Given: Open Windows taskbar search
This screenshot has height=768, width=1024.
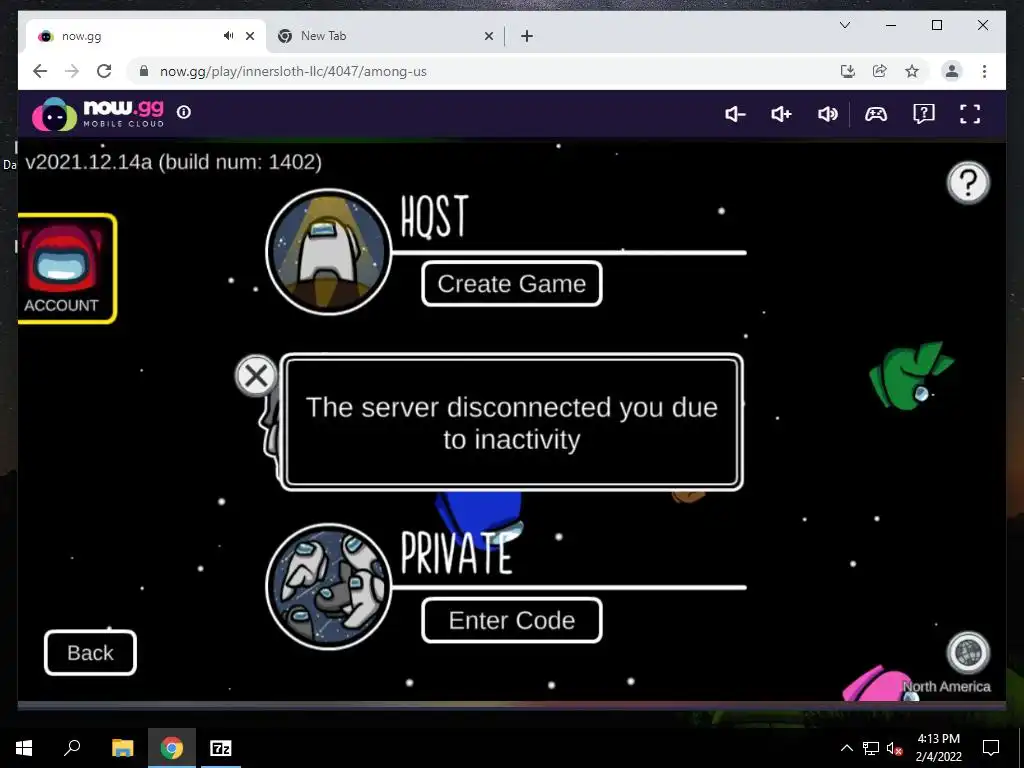Looking at the screenshot, I should pos(72,748).
